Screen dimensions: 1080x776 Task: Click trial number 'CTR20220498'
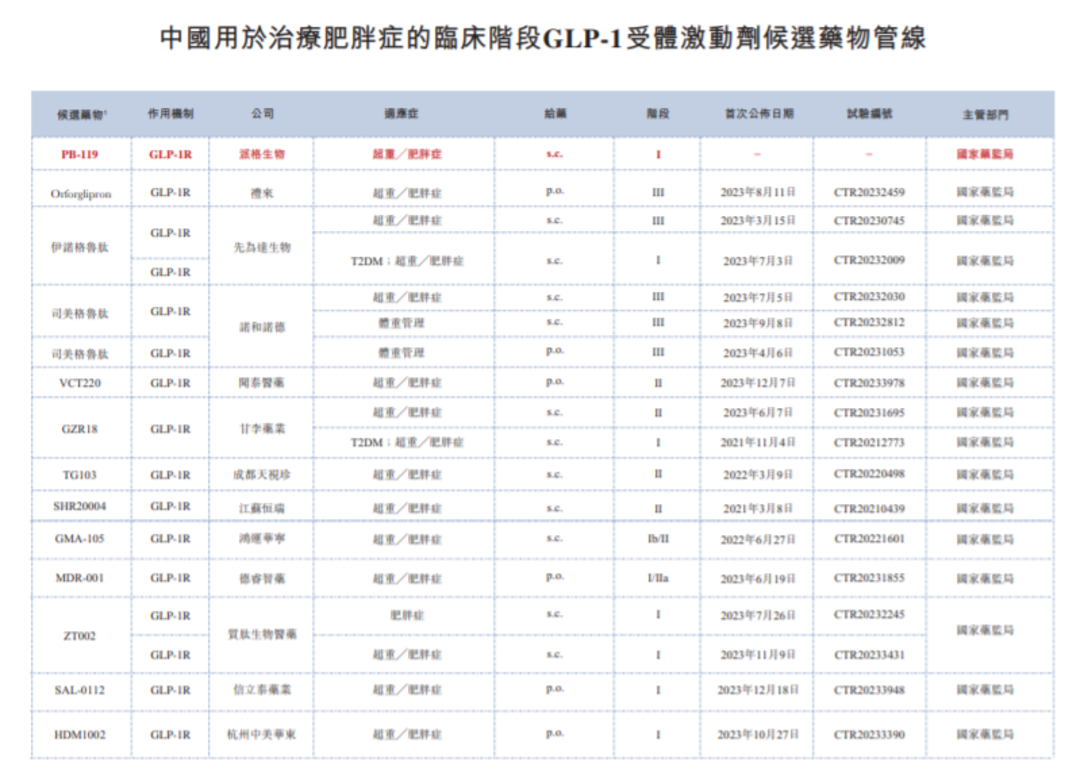point(869,474)
